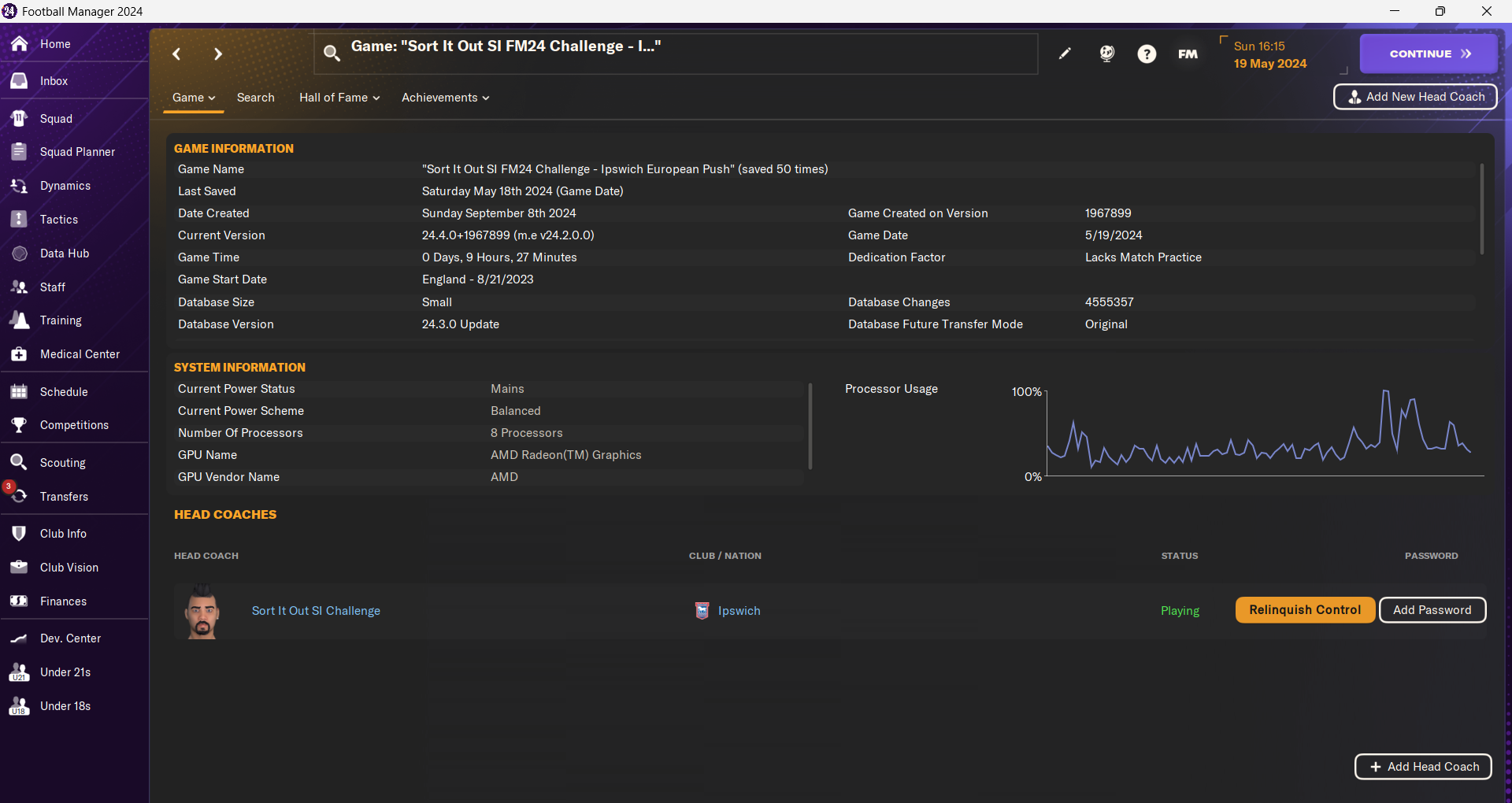Viewport: 1512px width, 803px height.
Task: Click the 'AMD Radeon(TM) Graphics' value
Action: (566, 455)
